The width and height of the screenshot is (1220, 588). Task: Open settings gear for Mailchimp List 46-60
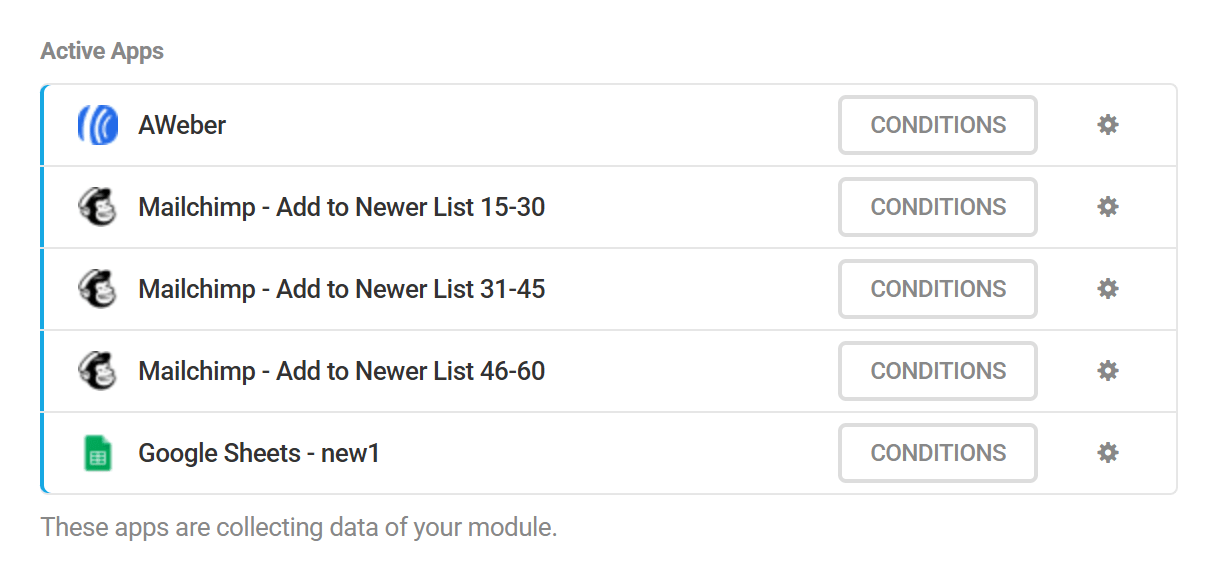(x=1107, y=370)
